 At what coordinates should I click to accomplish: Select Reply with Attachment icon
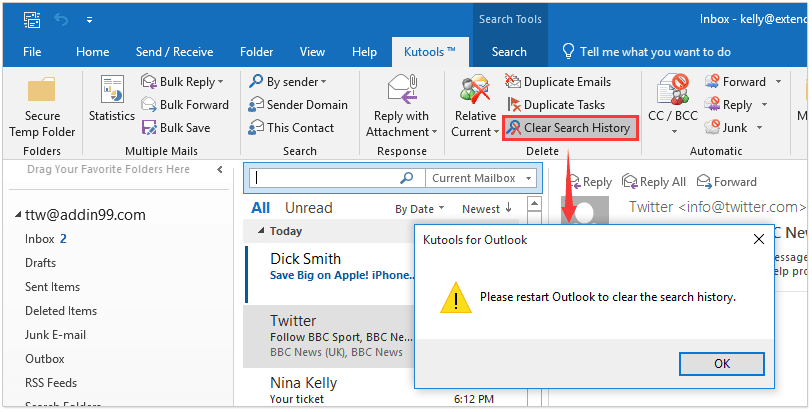(401, 106)
